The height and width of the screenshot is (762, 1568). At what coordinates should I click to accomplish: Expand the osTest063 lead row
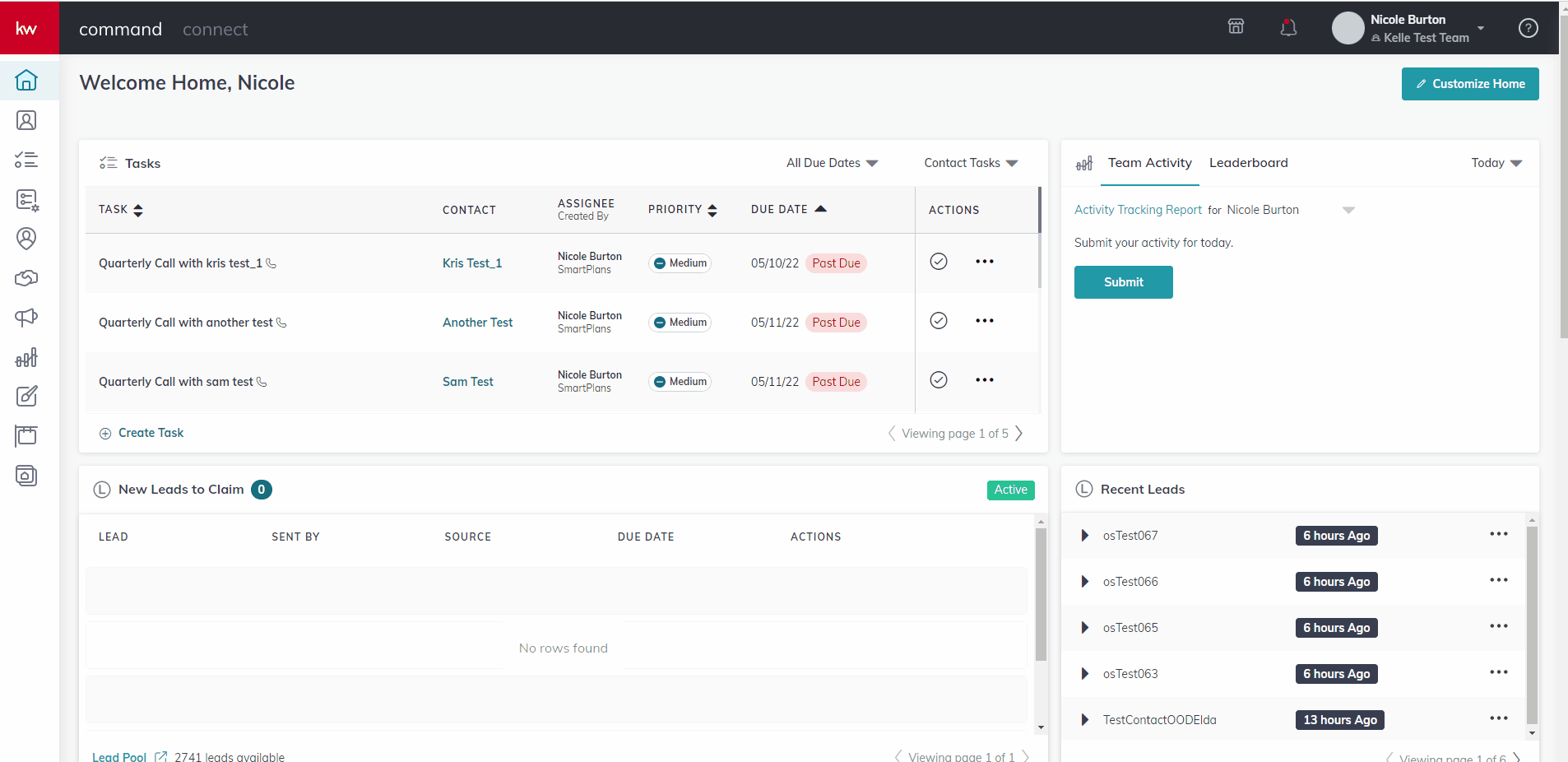point(1085,674)
